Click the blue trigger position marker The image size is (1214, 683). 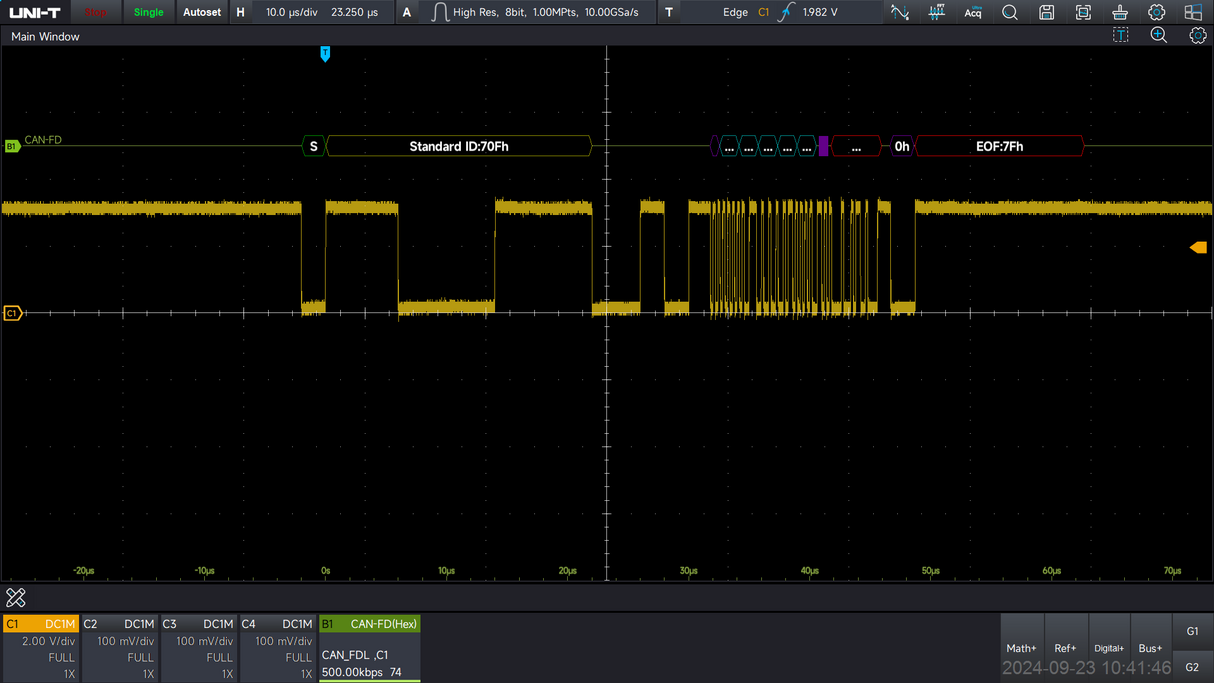click(325, 54)
